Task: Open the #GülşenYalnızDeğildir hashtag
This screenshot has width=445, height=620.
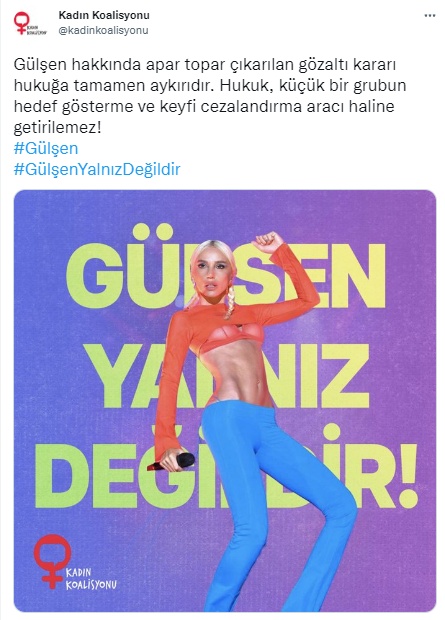Action: tap(97, 169)
